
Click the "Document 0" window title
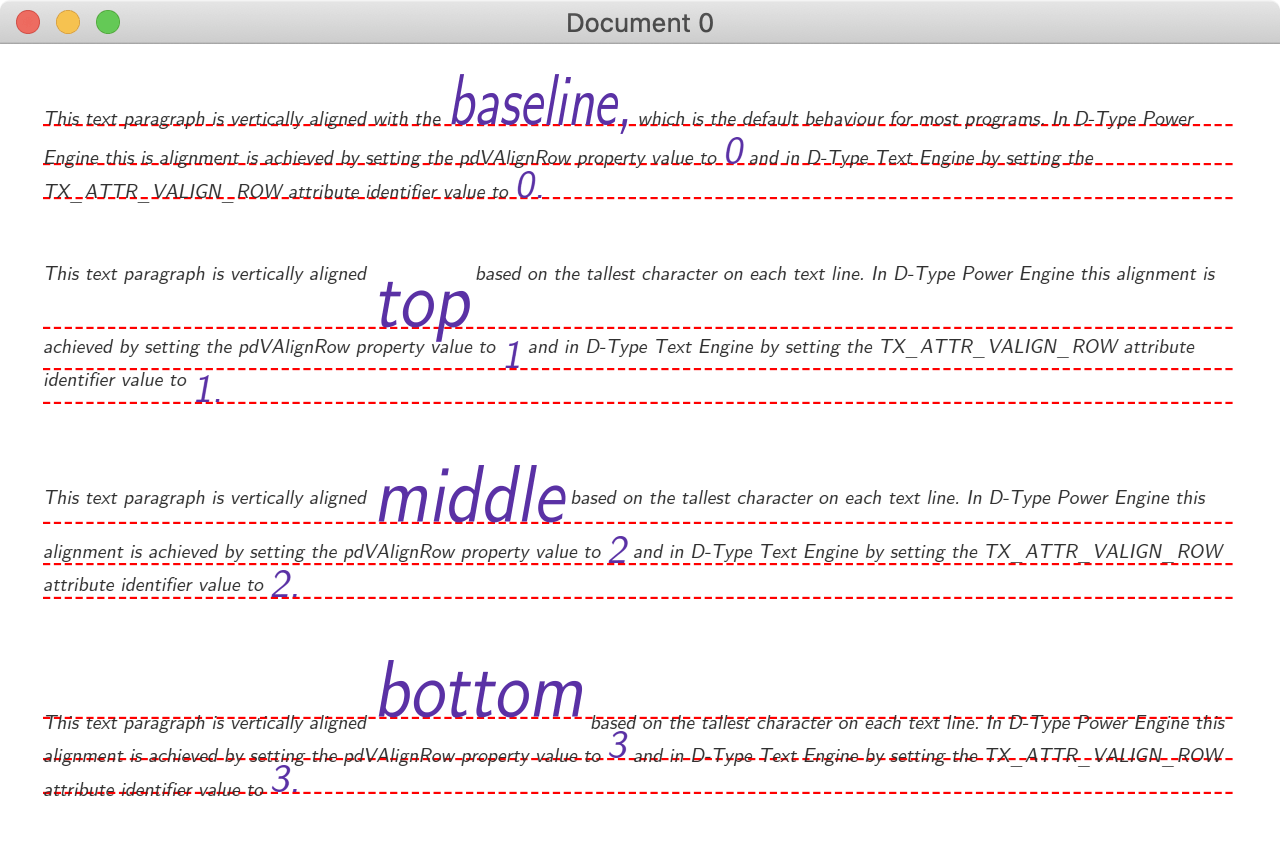pyautogui.click(x=640, y=23)
